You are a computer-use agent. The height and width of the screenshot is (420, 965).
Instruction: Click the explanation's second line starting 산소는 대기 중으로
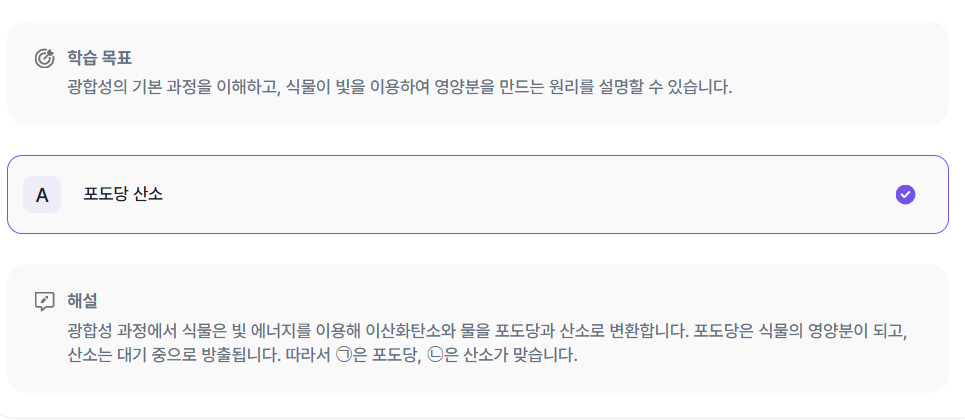click(322, 355)
